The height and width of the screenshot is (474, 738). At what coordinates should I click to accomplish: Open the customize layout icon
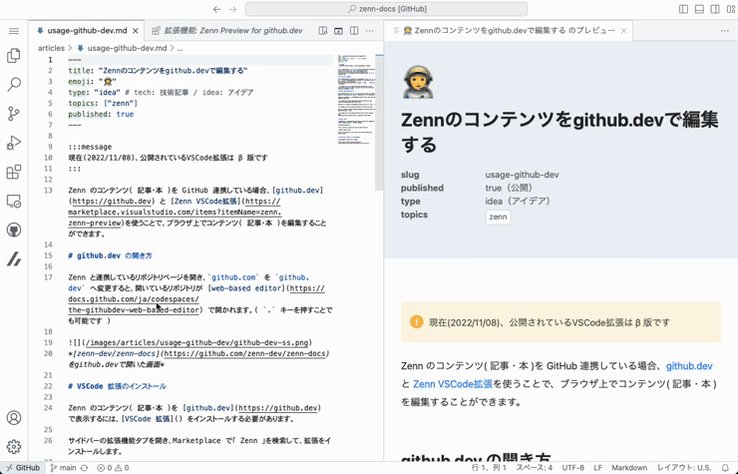[x=731, y=9]
